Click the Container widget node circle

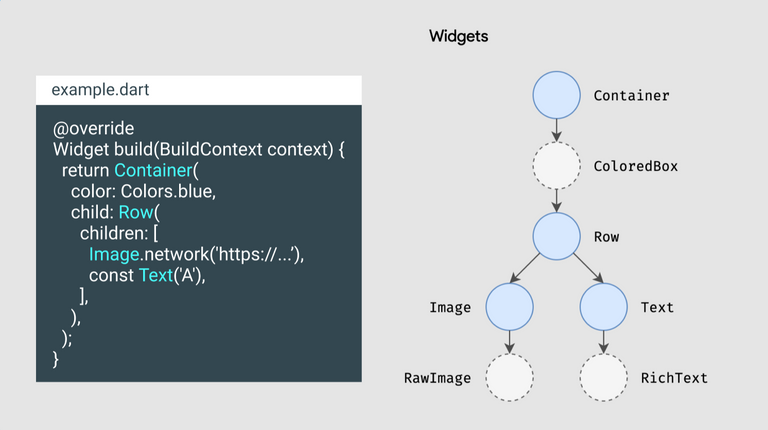point(556,95)
